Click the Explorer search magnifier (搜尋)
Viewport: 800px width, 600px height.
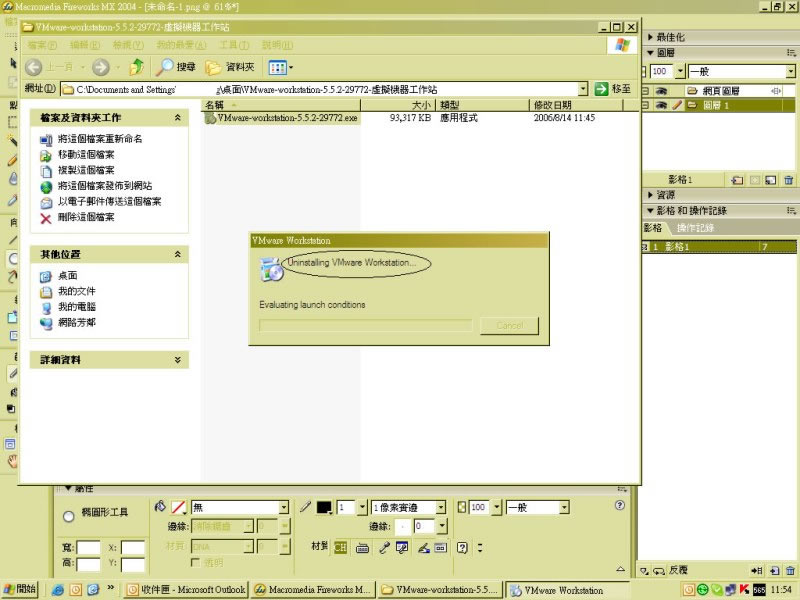176,67
